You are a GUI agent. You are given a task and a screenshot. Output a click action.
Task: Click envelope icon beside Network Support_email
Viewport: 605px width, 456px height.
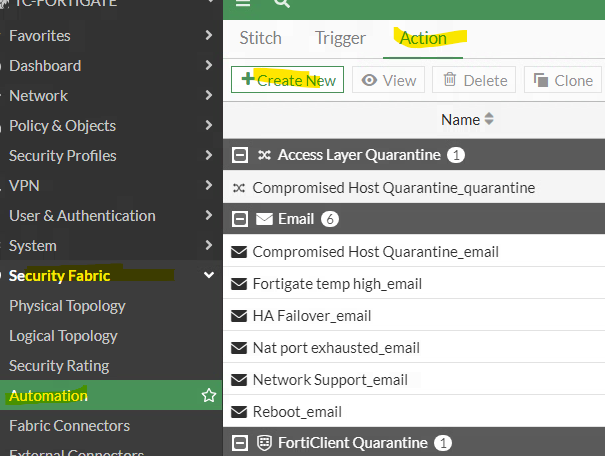239,380
